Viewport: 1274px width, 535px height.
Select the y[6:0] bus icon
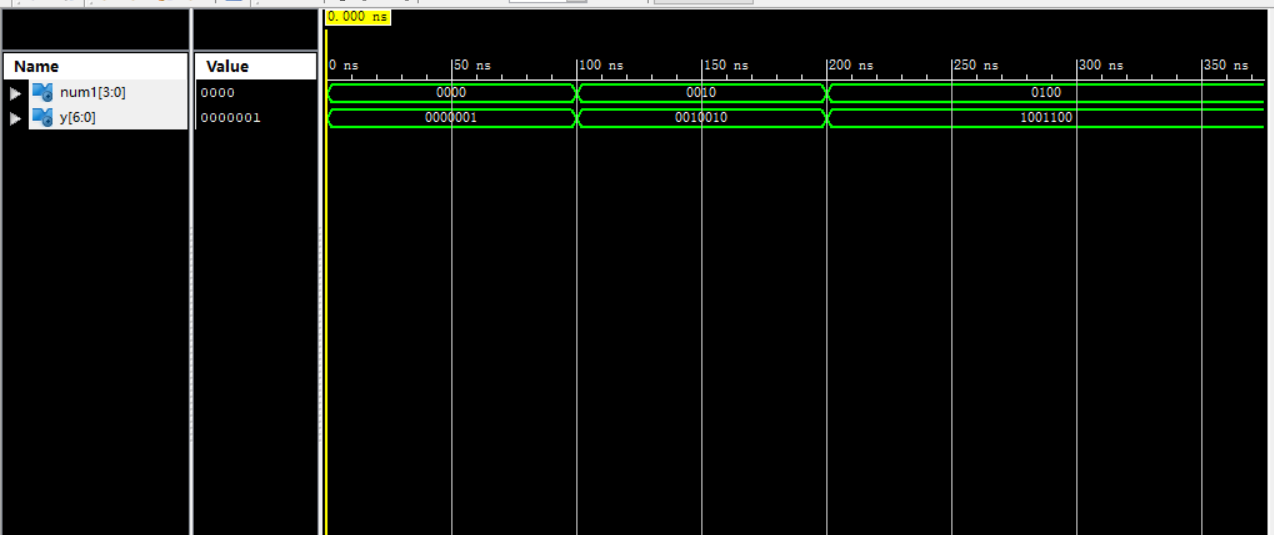click(42, 117)
